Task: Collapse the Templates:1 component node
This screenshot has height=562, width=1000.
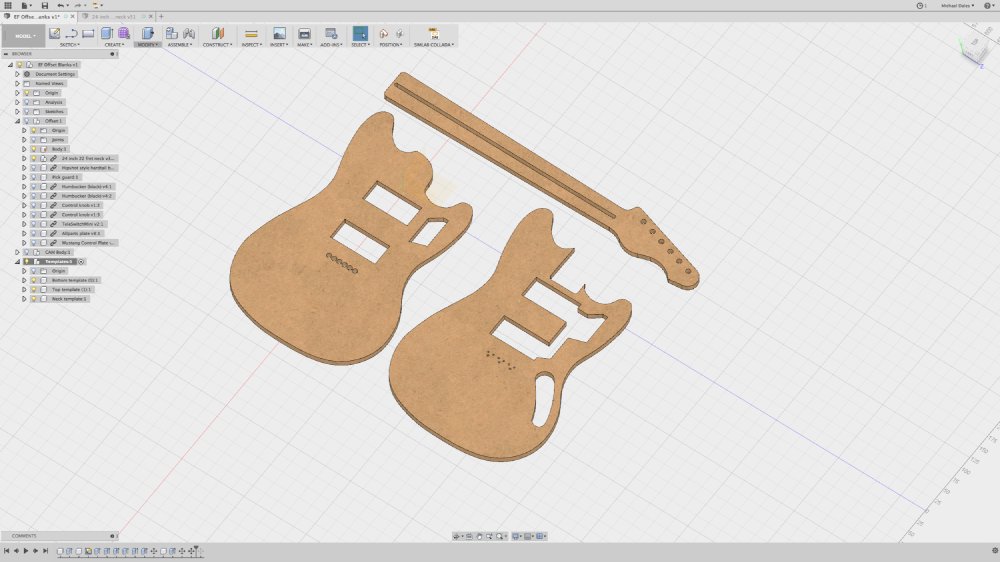Action: click(17, 262)
